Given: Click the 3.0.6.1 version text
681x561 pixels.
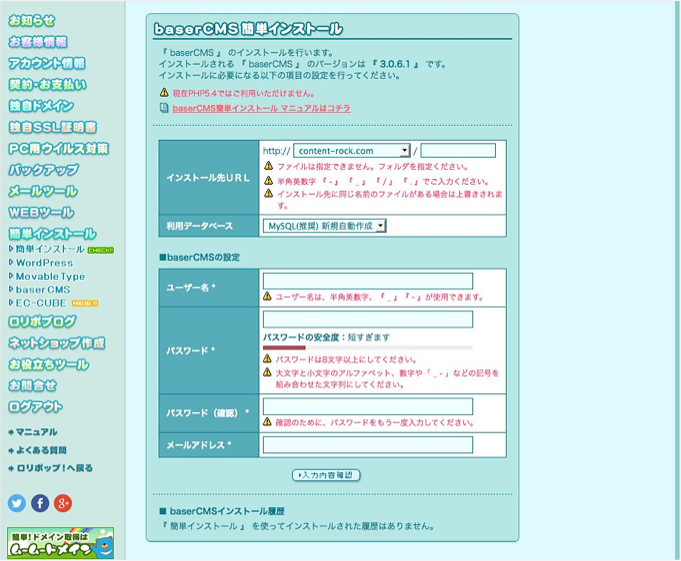Looking at the screenshot, I should pyautogui.click(x=395, y=64).
